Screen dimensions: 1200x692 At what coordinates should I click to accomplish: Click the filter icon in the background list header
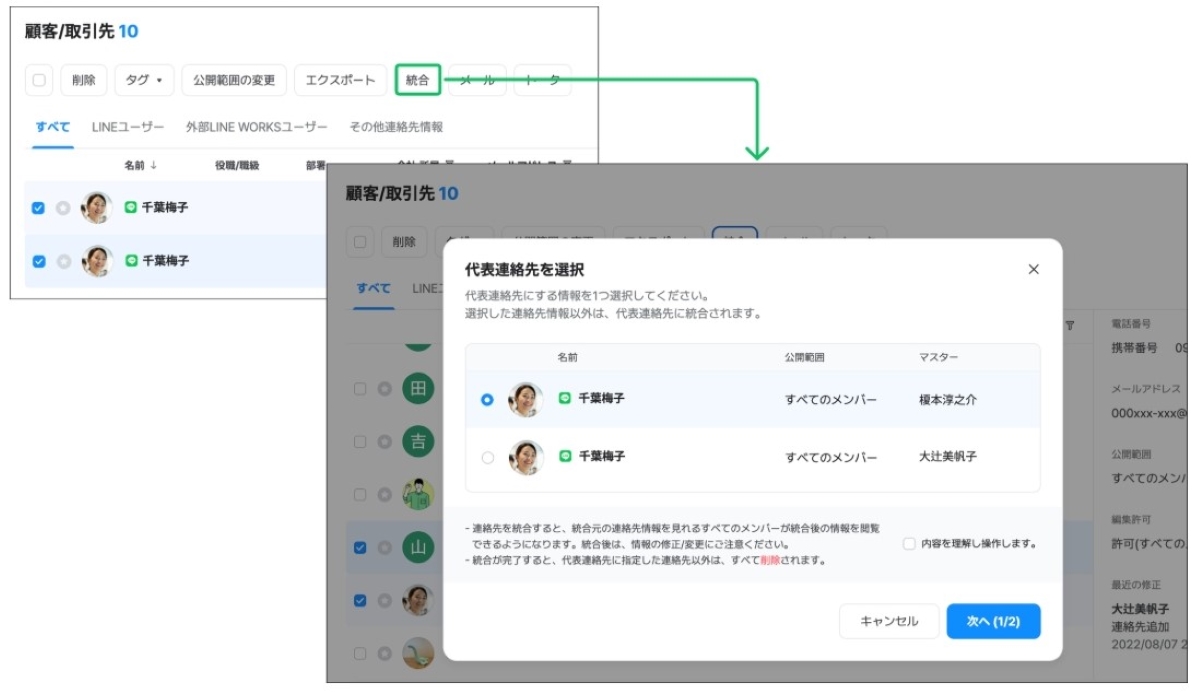[x=1070, y=325]
